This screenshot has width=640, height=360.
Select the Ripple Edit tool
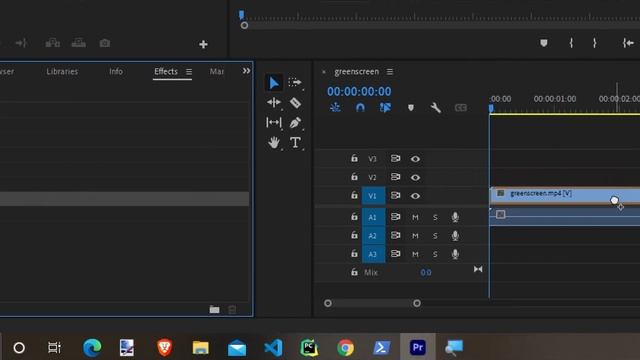(x=273, y=102)
